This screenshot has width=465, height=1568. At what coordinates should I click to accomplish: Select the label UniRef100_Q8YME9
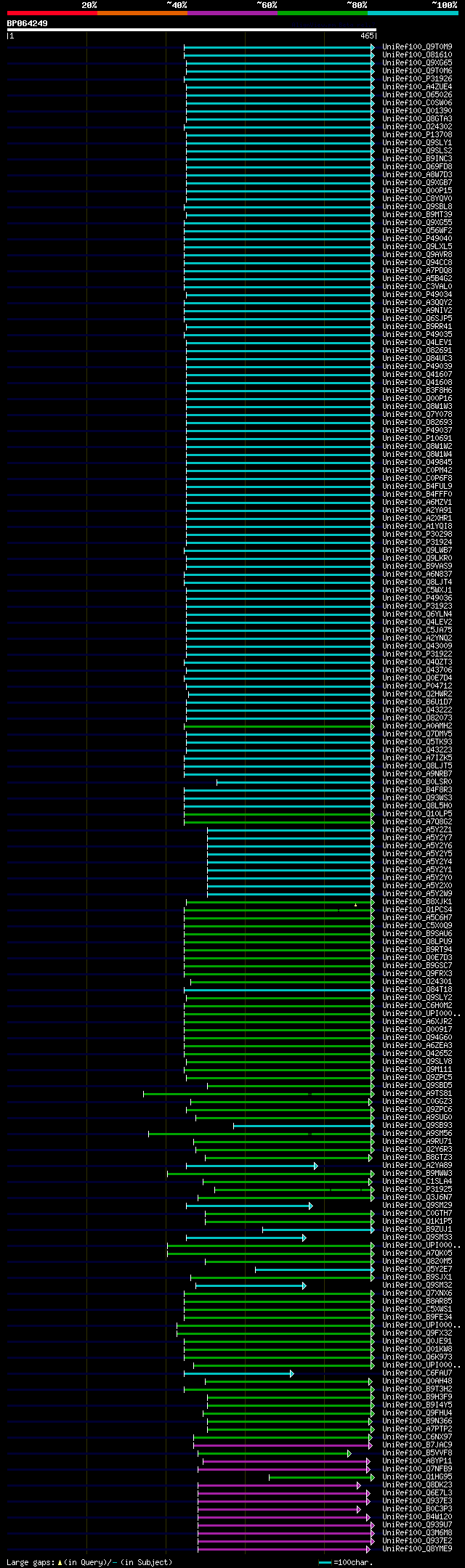(x=417, y=1548)
